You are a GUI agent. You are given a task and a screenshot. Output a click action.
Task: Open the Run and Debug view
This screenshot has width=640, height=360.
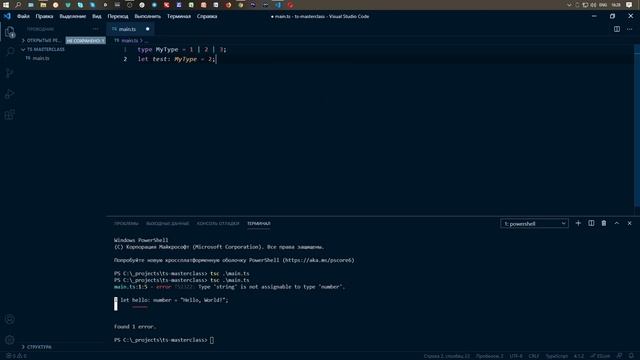tap(10, 94)
